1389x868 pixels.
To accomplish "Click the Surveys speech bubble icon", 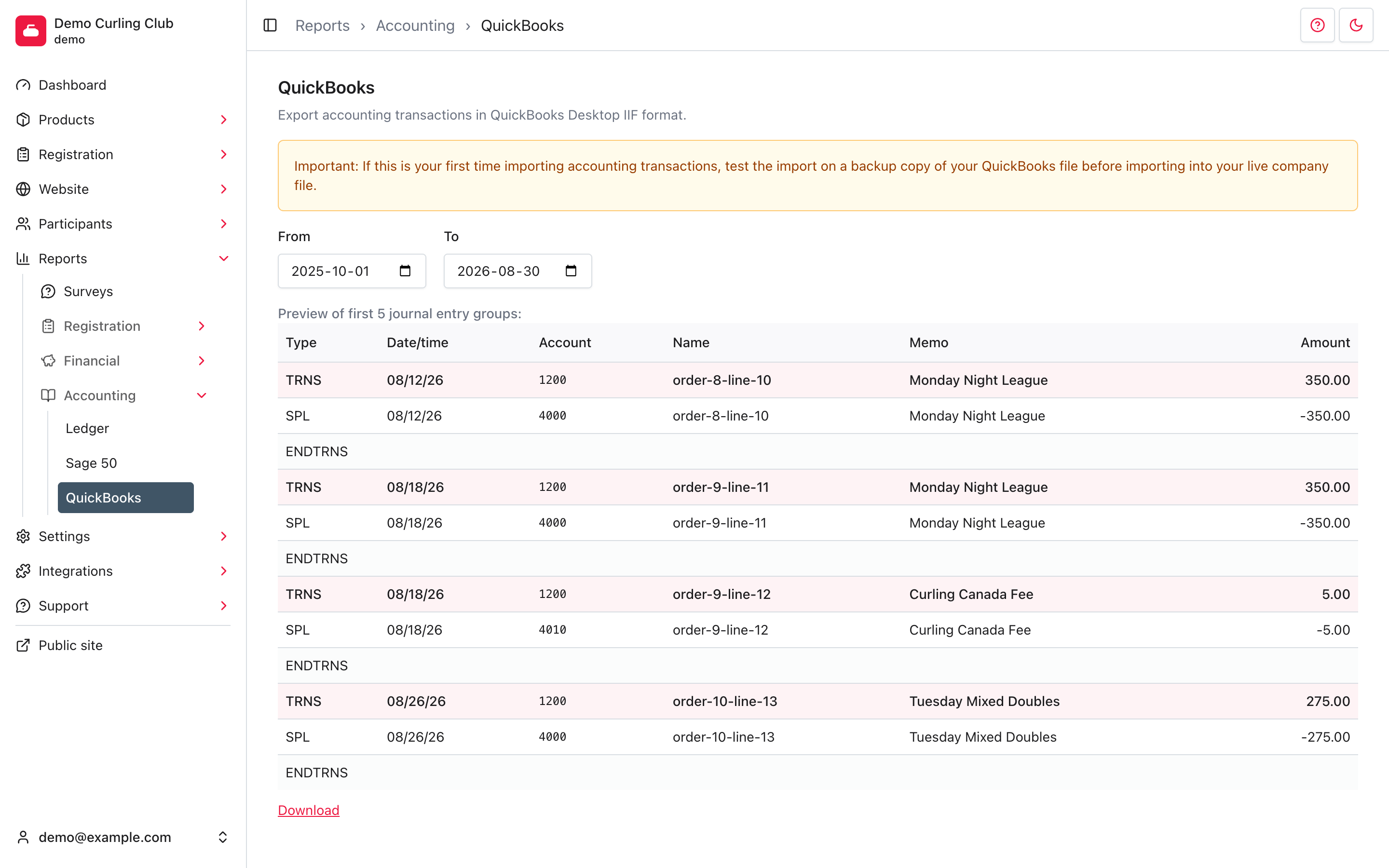I will click(x=48, y=292).
